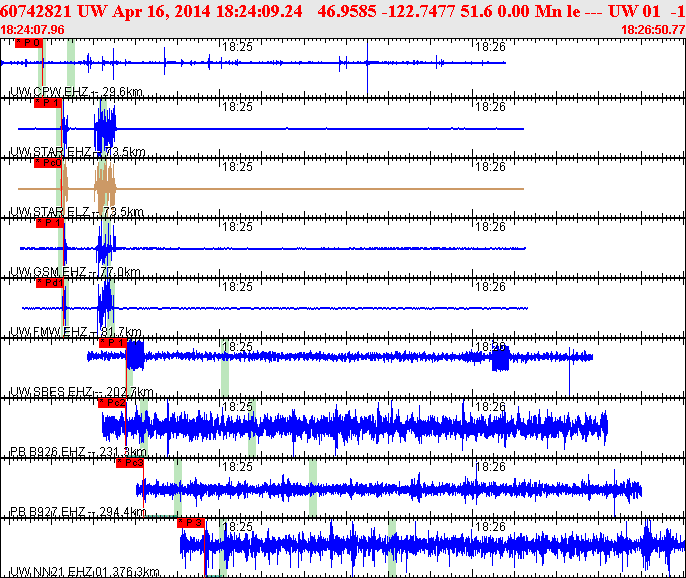Select the red P pick flag on UW.STAR EHZ trace
The height and width of the screenshot is (578, 686).
[x=47, y=103]
